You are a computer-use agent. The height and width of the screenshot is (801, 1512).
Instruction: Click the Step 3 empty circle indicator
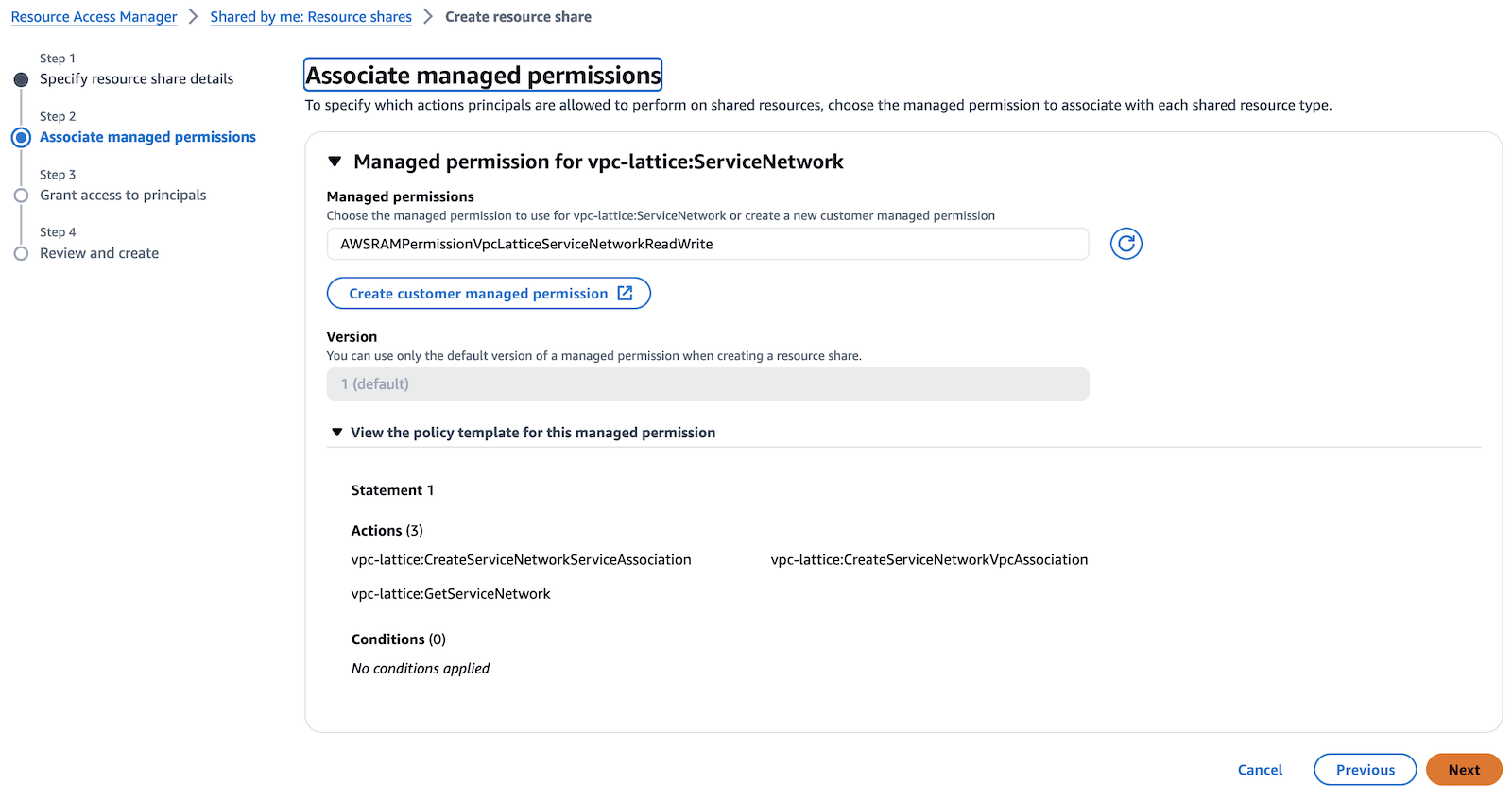(x=21, y=196)
